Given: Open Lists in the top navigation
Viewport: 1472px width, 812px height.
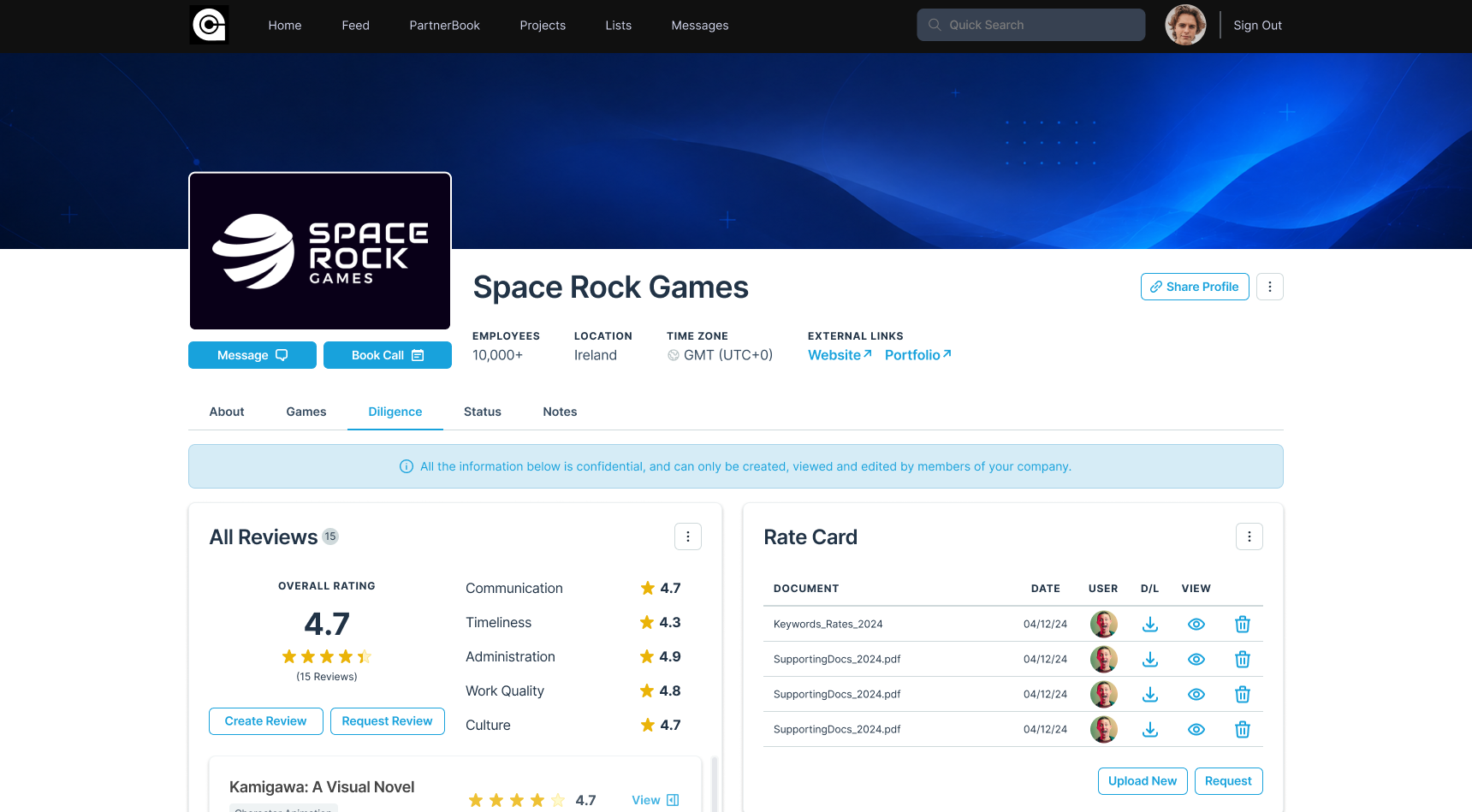Looking at the screenshot, I should click(x=619, y=26).
